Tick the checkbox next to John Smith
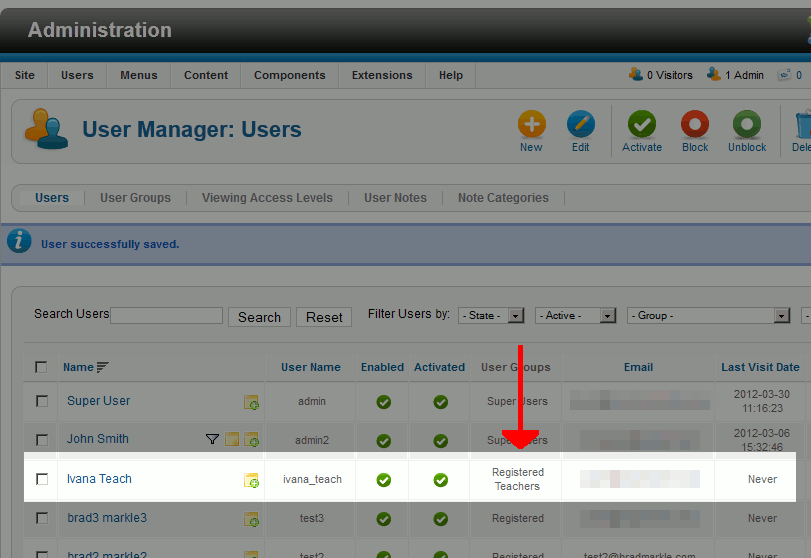811x558 pixels. [x=42, y=439]
